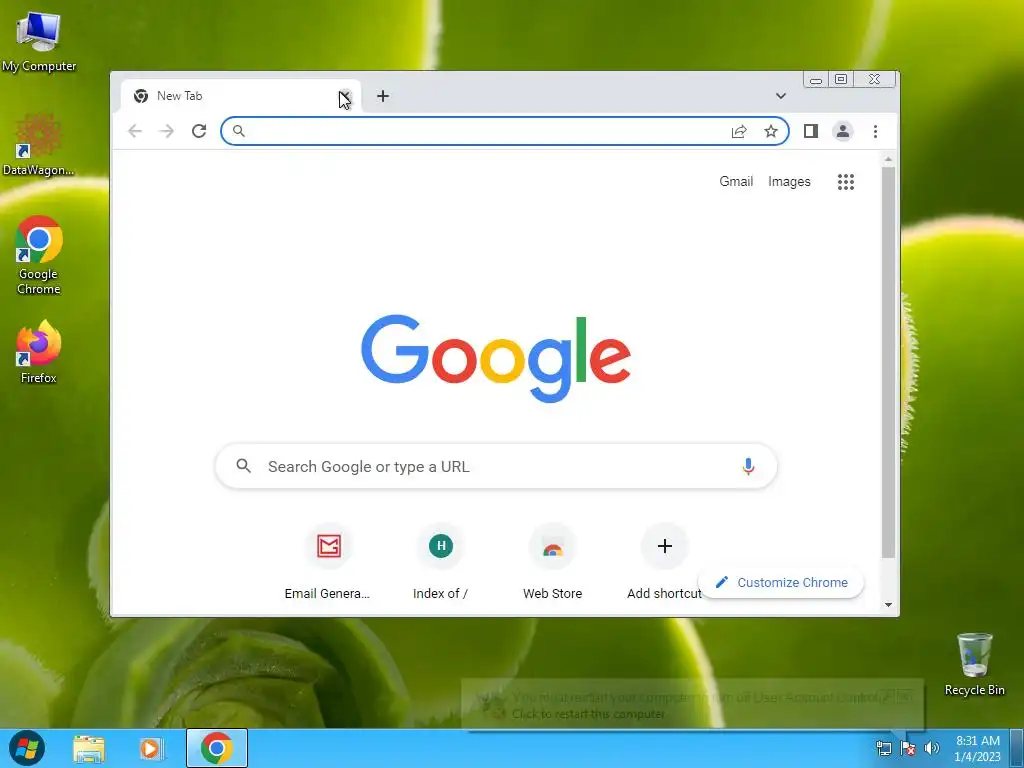Click the scrollbar down arrow
Image resolution: width=1024 pixels, height=768 pixels.
(888, 605)
